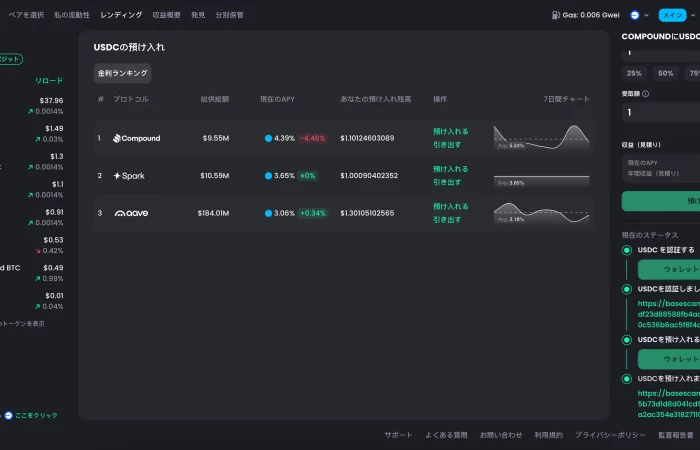700x450 pixels.
Task: Click Aave total supply $184.01M
Action: [213, 213]
